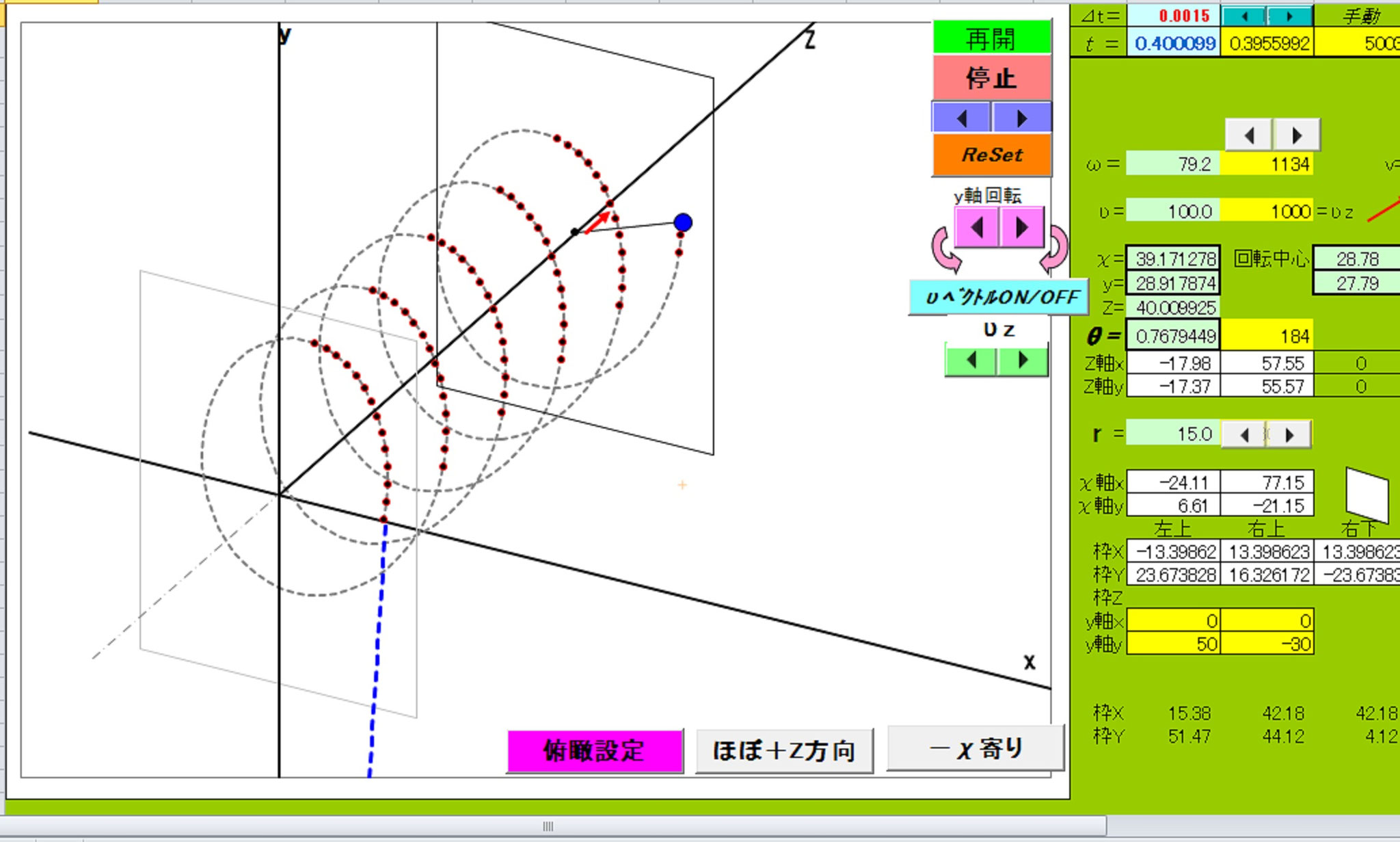Click the blue particle dot on the chart
The height and width of the screenshot is (842, 1400).
point(683,222)
